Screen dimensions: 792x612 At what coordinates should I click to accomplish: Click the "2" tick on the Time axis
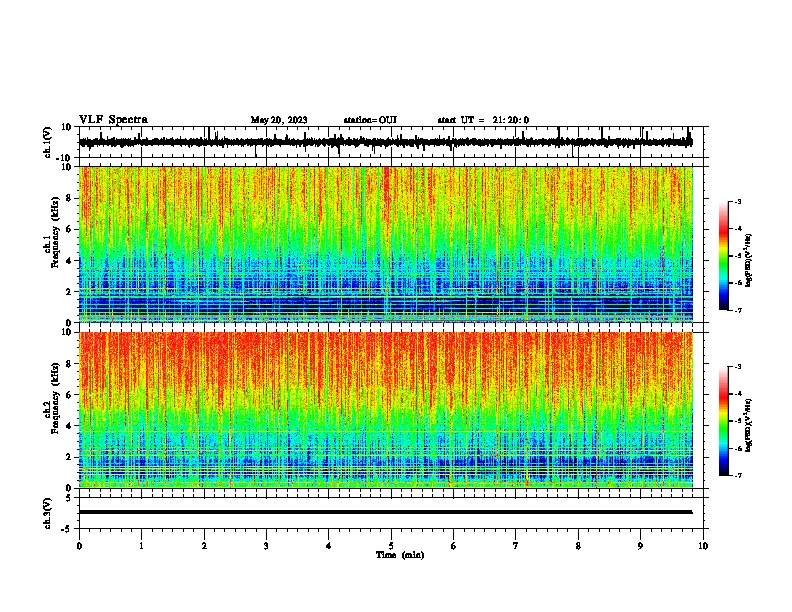click(x=204, y=546)
